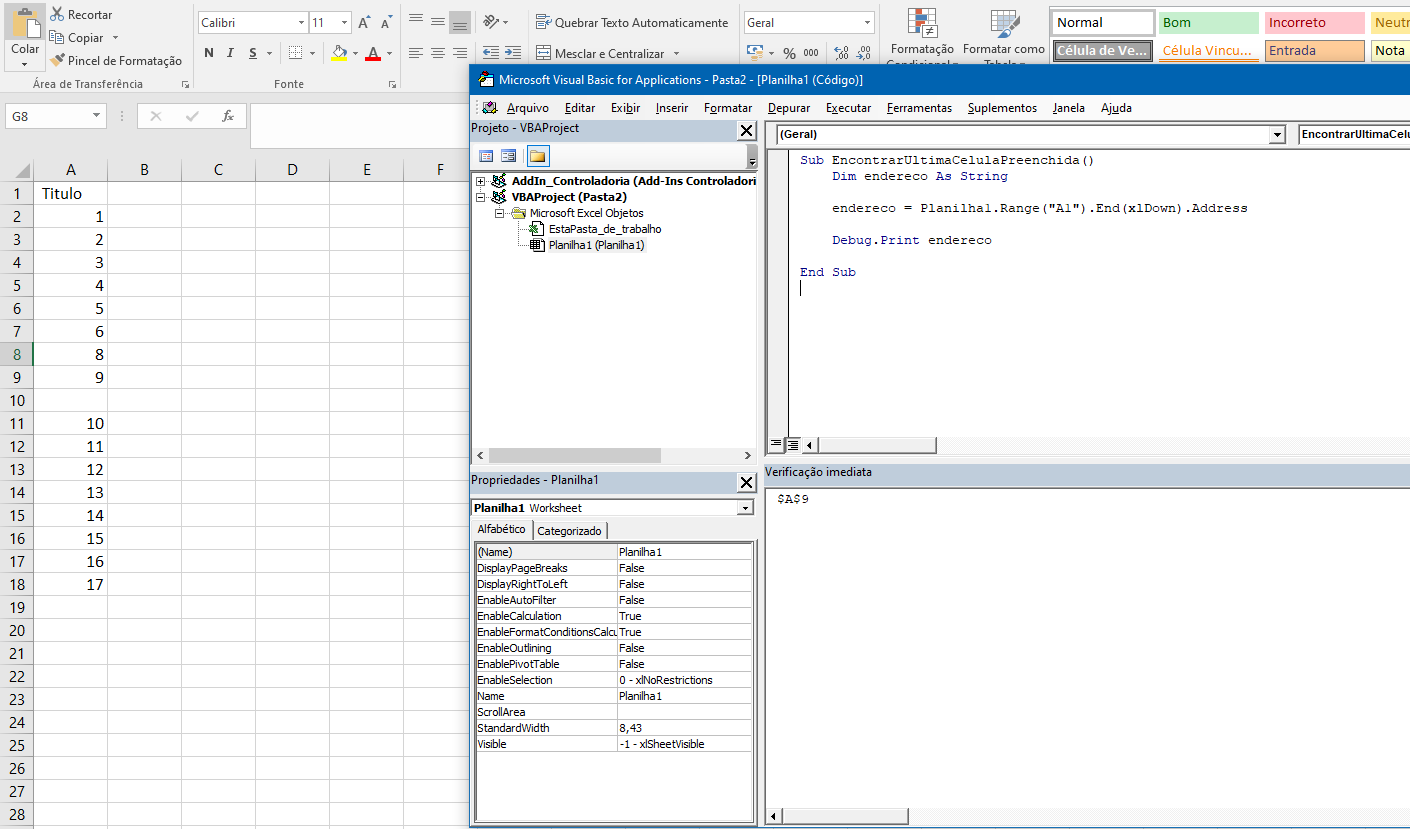This screenshot has height=829, width=1410.
Task: Open Área de Transferência dialog launcher
Action: pos(185,85)
